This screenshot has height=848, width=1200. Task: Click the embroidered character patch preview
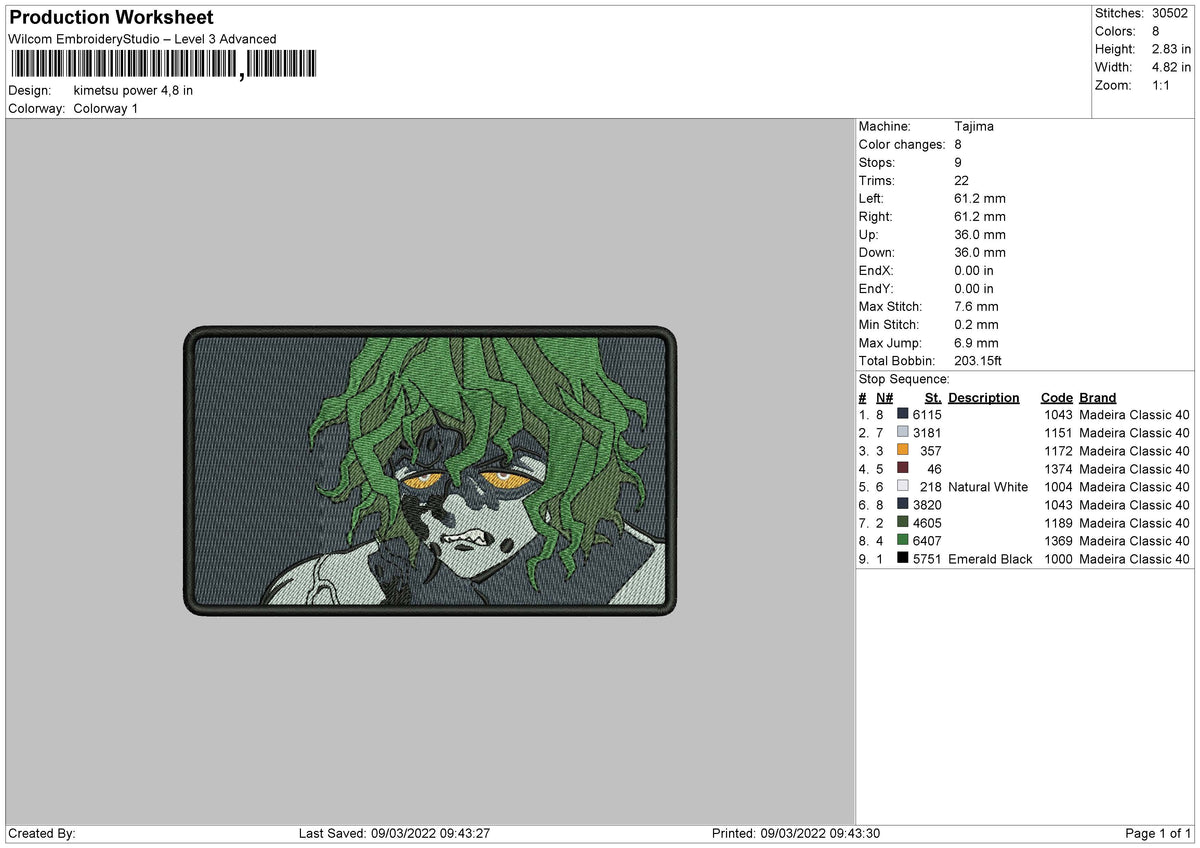pos(430,470)
